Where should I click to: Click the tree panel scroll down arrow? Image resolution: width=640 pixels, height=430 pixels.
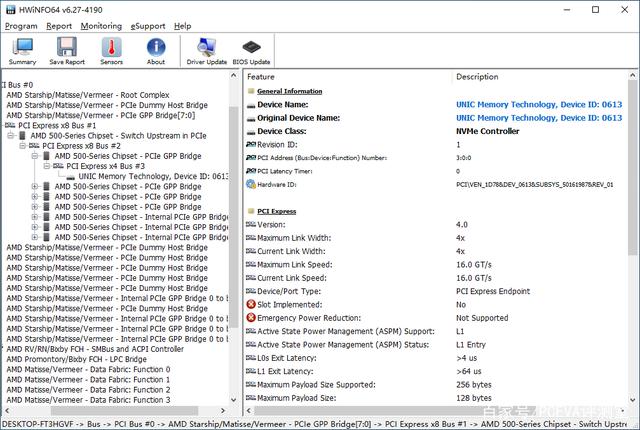[233, 400]
